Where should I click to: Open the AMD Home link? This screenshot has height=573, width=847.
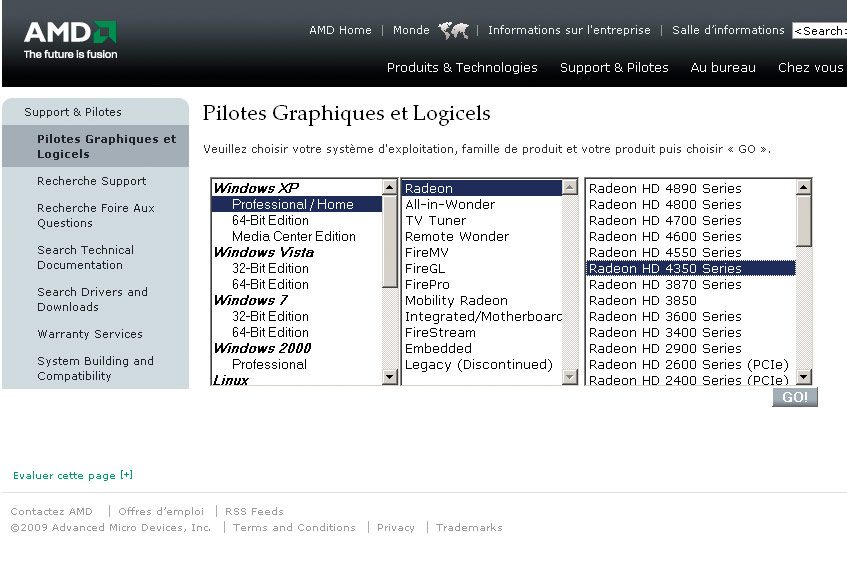340,30
